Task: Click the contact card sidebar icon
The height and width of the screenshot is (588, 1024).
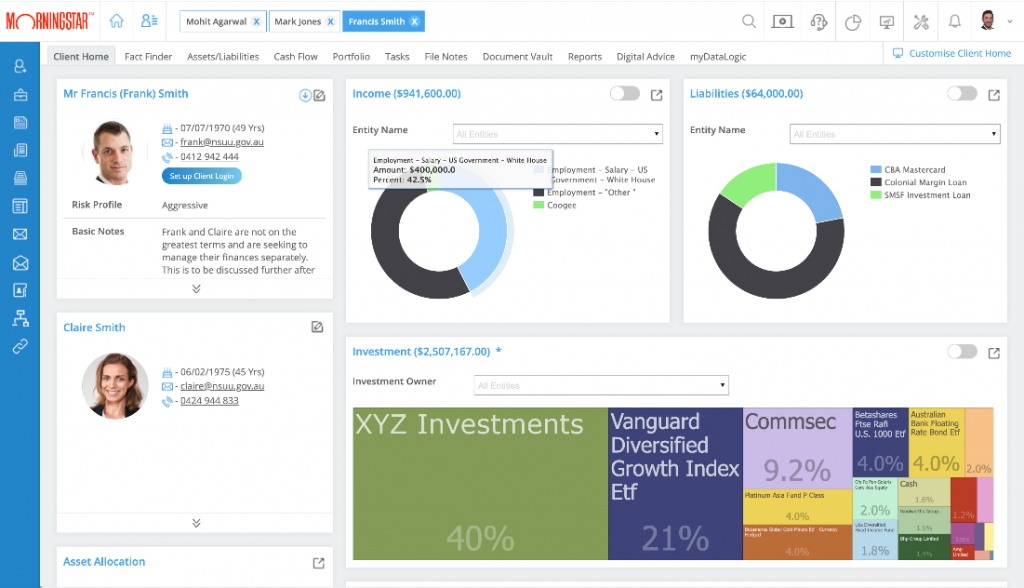Action: point(20,290)
